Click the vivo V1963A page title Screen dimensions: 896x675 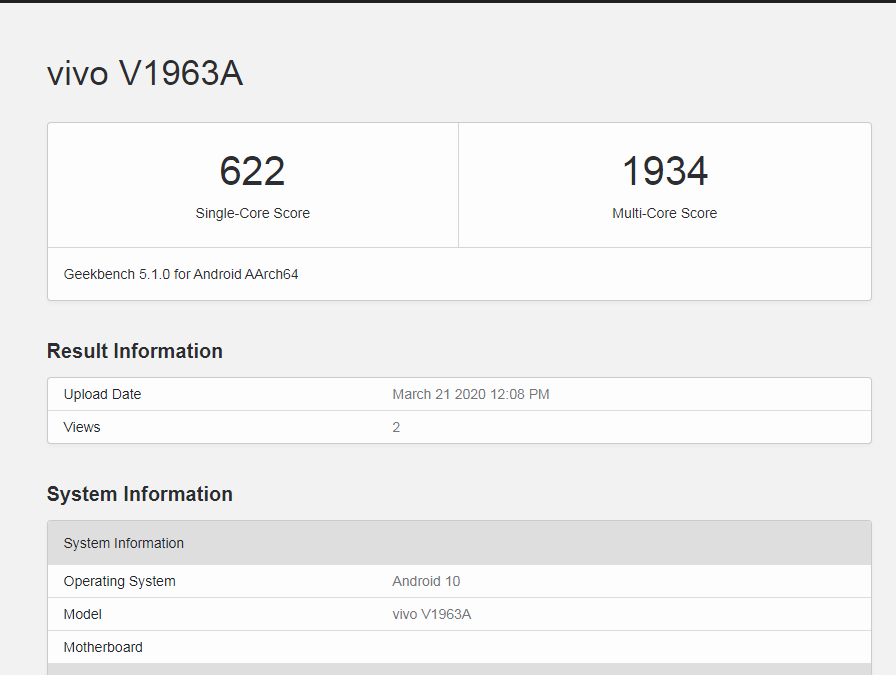click(x=145, y=74)
